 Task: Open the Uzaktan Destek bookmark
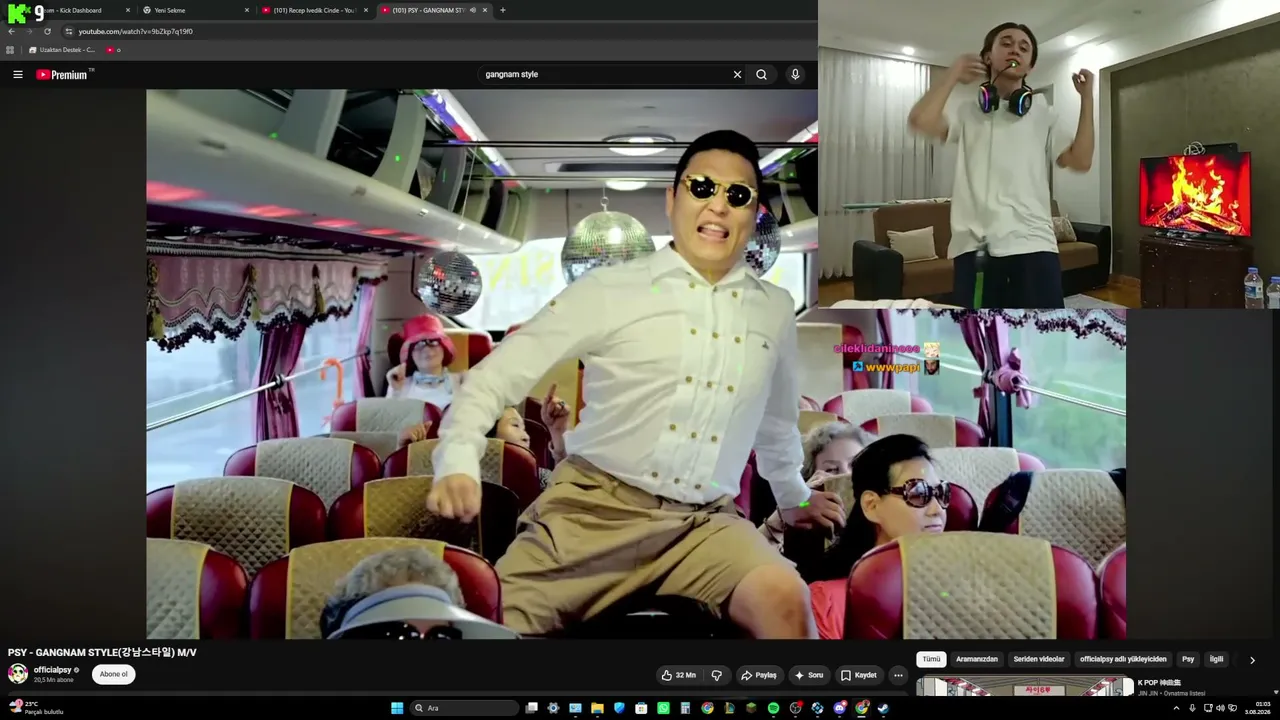click(62, 50)
